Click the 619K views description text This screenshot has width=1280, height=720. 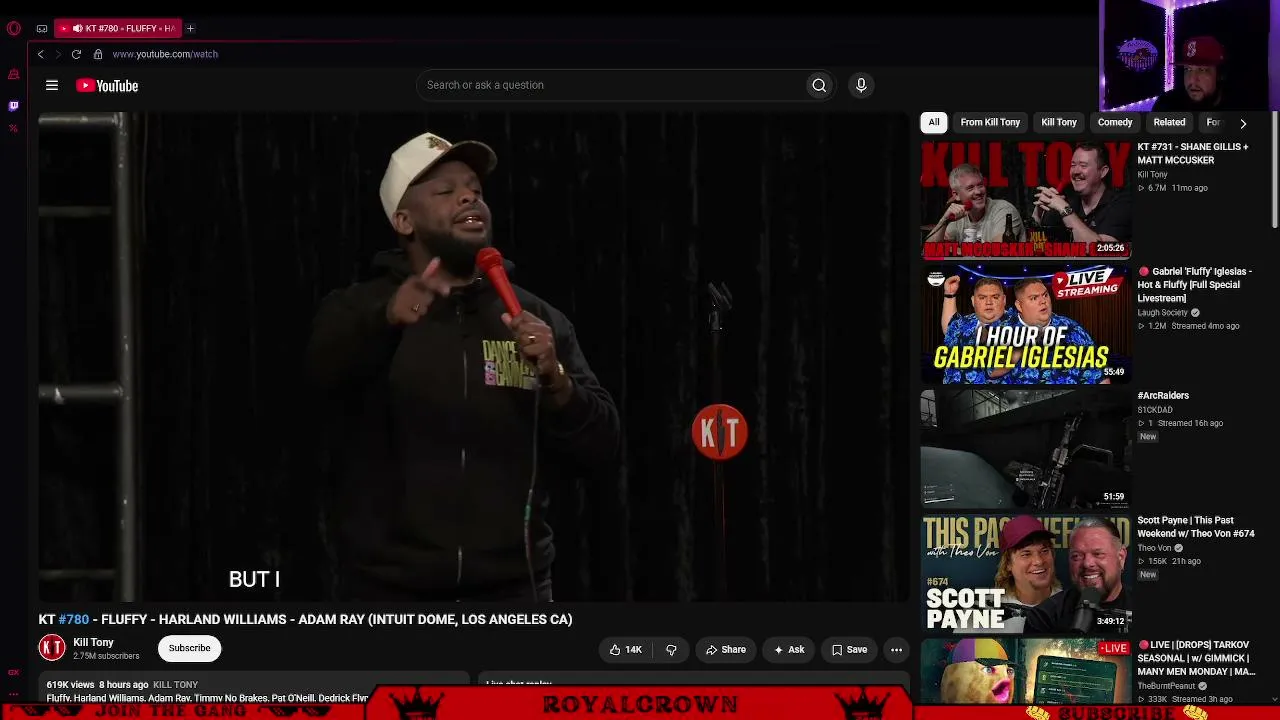click(x=69, y=685)
